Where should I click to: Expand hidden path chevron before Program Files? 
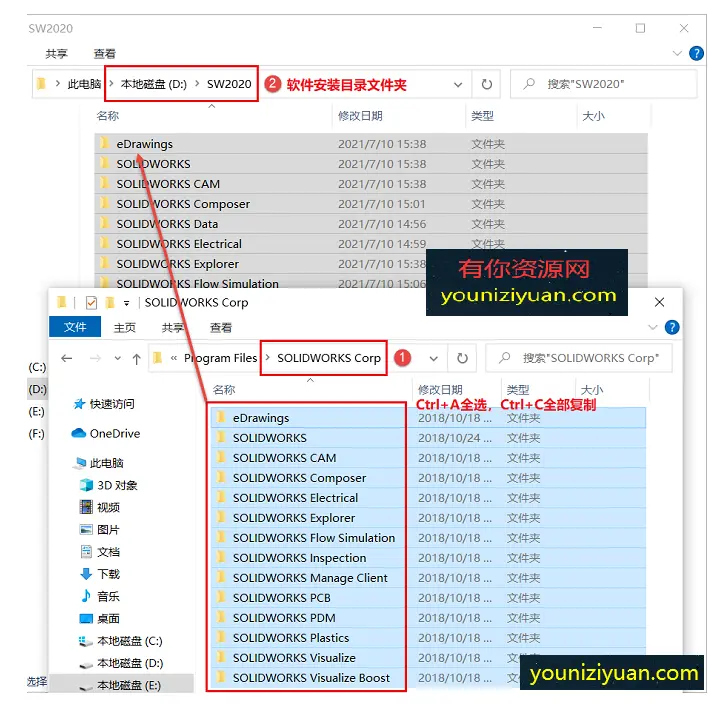coord(174,358)
